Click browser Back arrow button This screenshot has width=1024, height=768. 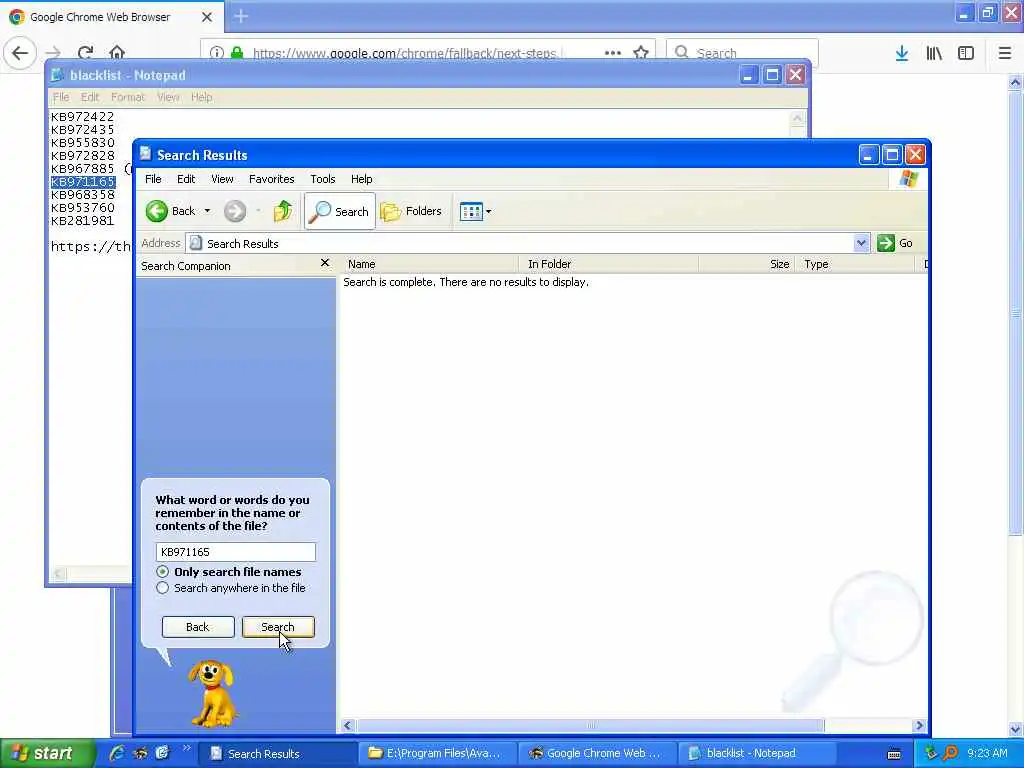(20, 52)
